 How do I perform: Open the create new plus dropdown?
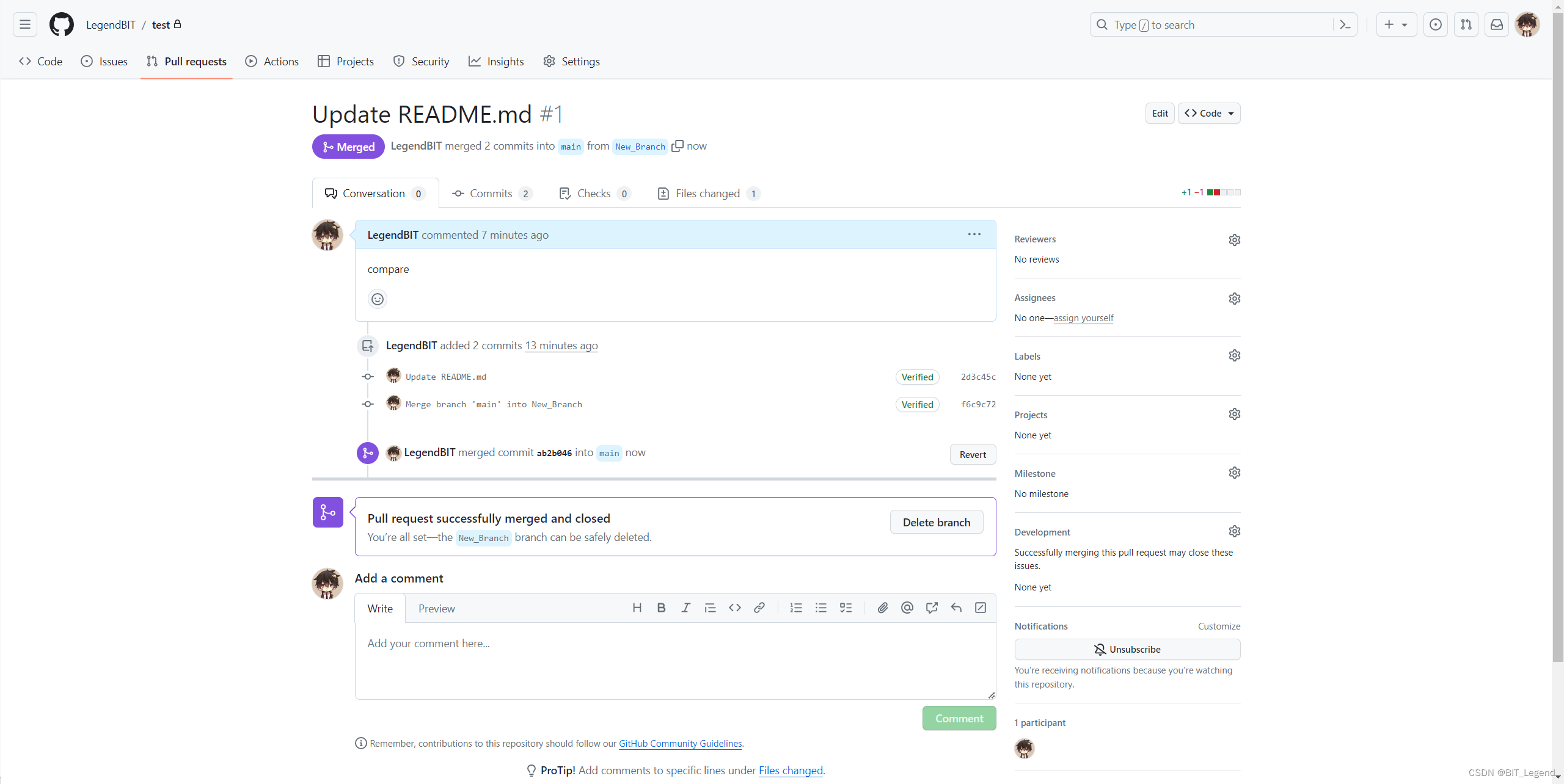[1396, 24]
